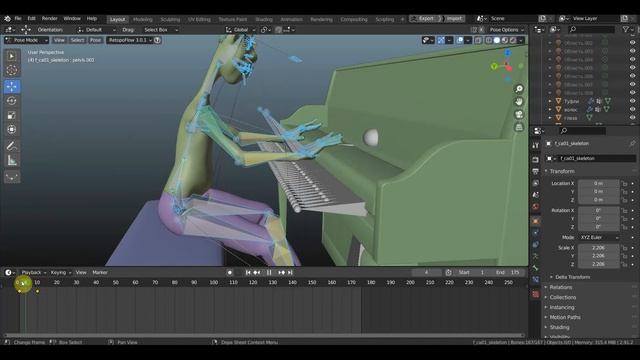Activate the Rotate tool
This screenshot has width=640, height=360.
coord(12,101)
